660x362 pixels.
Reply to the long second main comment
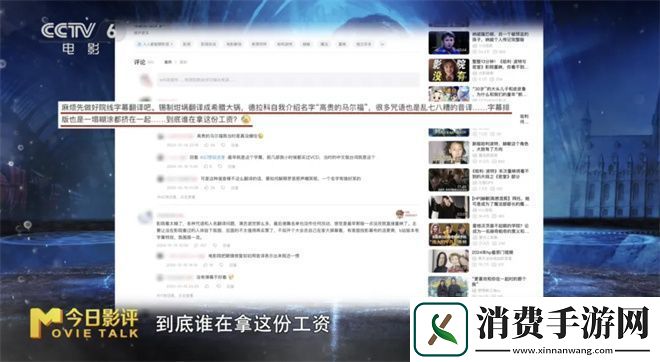tap(226, 245)
